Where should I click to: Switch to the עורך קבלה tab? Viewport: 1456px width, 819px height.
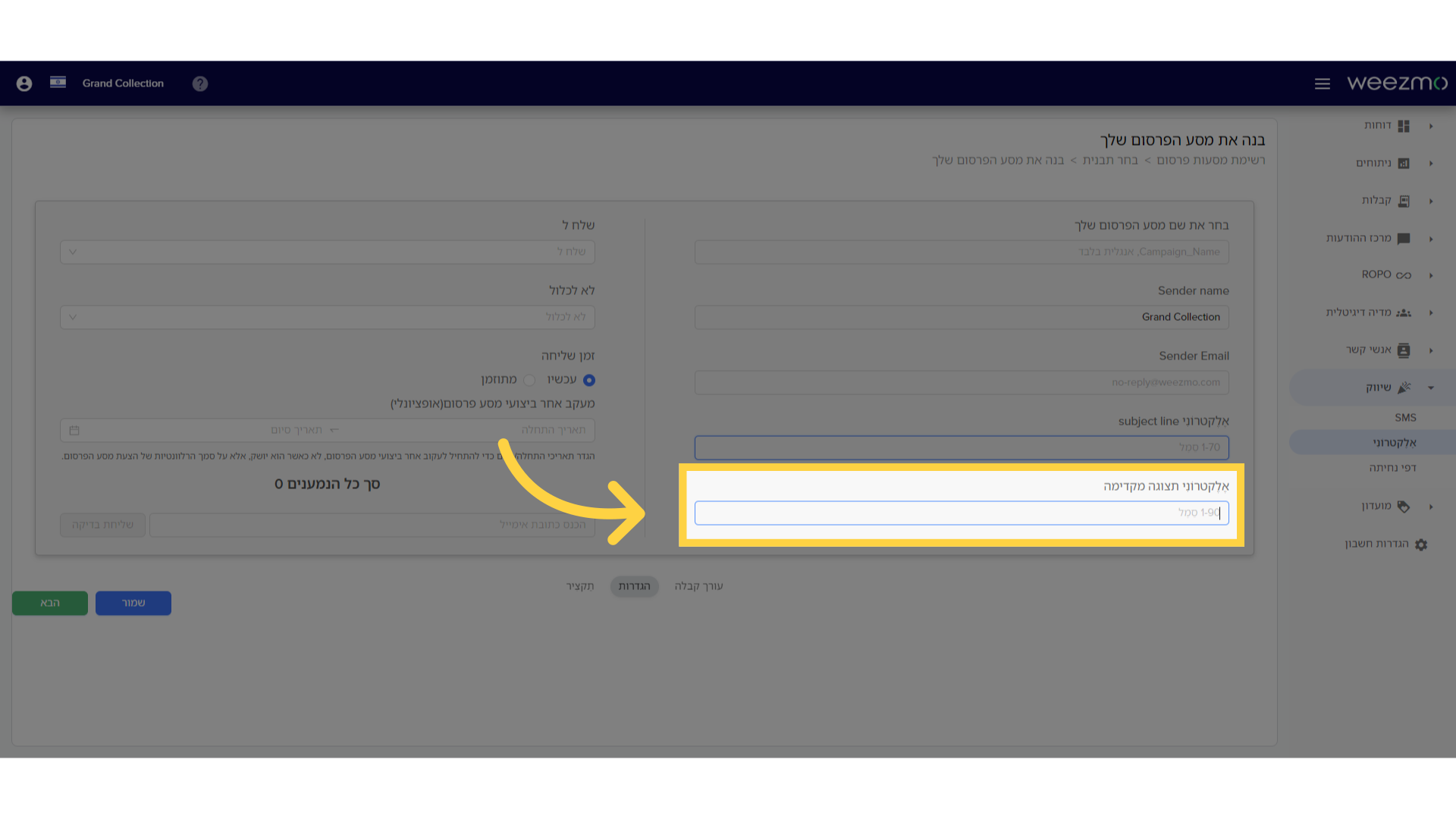[698, 586]
